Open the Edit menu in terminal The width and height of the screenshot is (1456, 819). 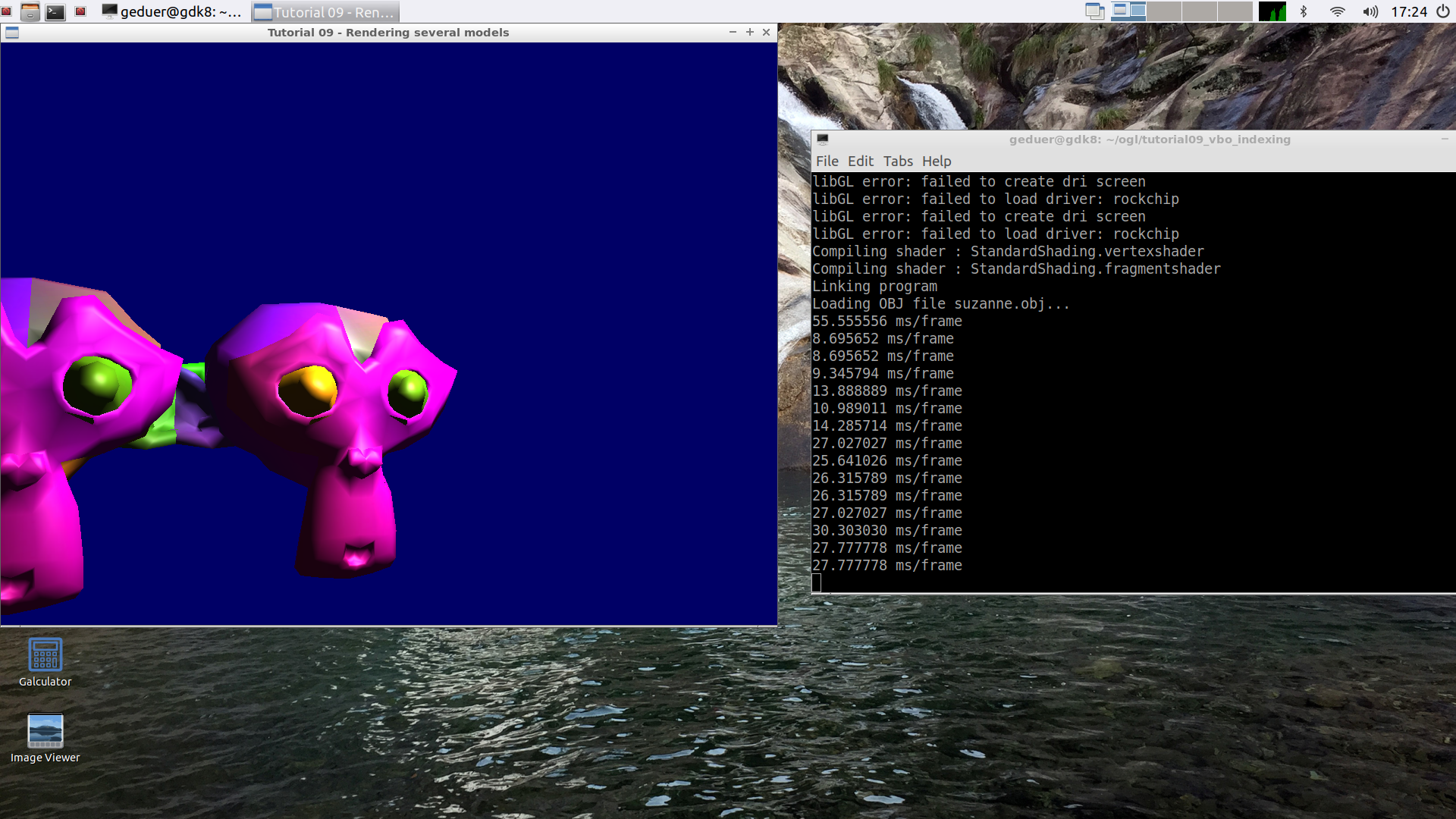click(x=861, y=162)
